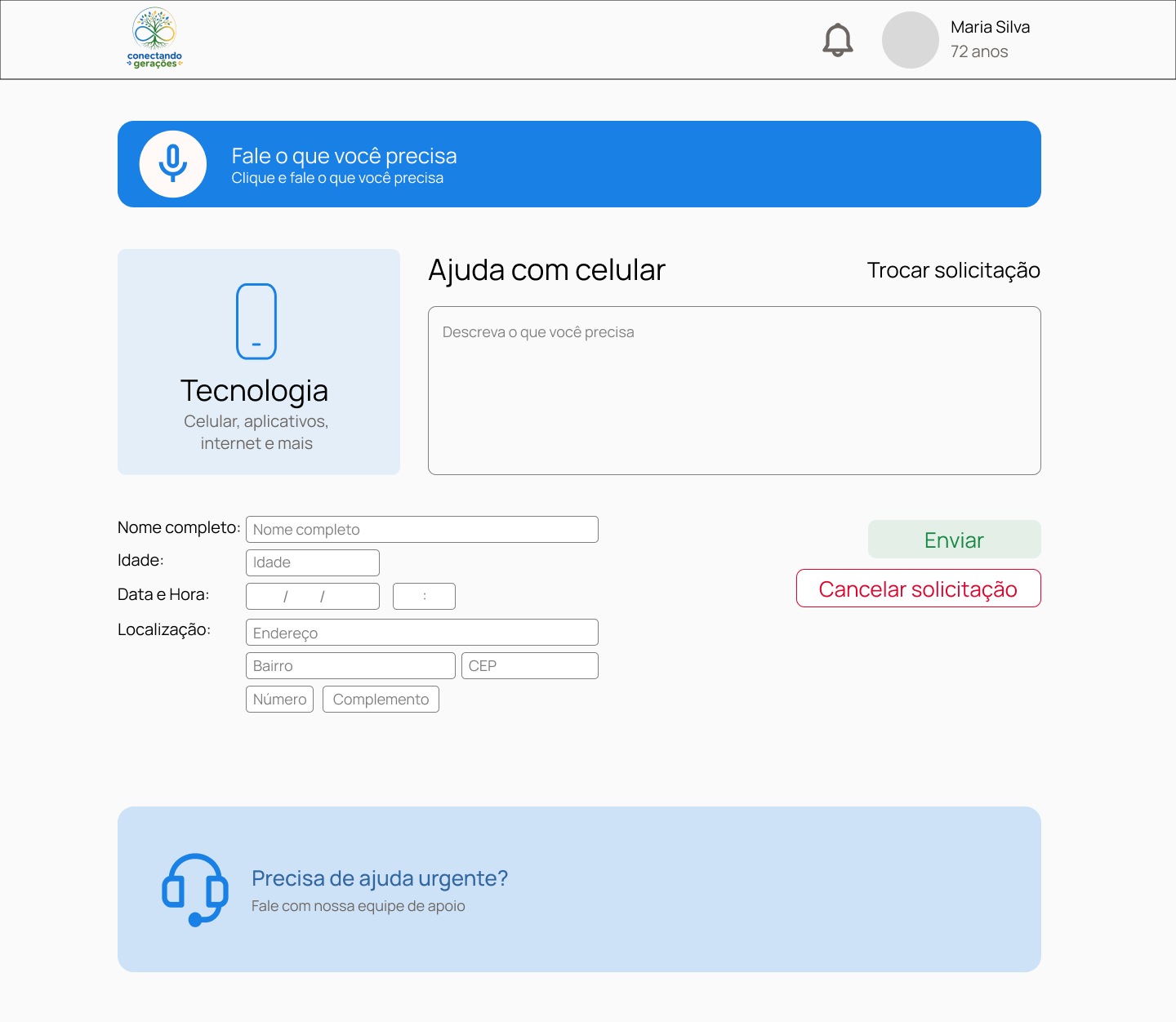Screen dimensions: 1176x1022
Task: Click Cancelar solicitação button
Action: pos(918,589)
